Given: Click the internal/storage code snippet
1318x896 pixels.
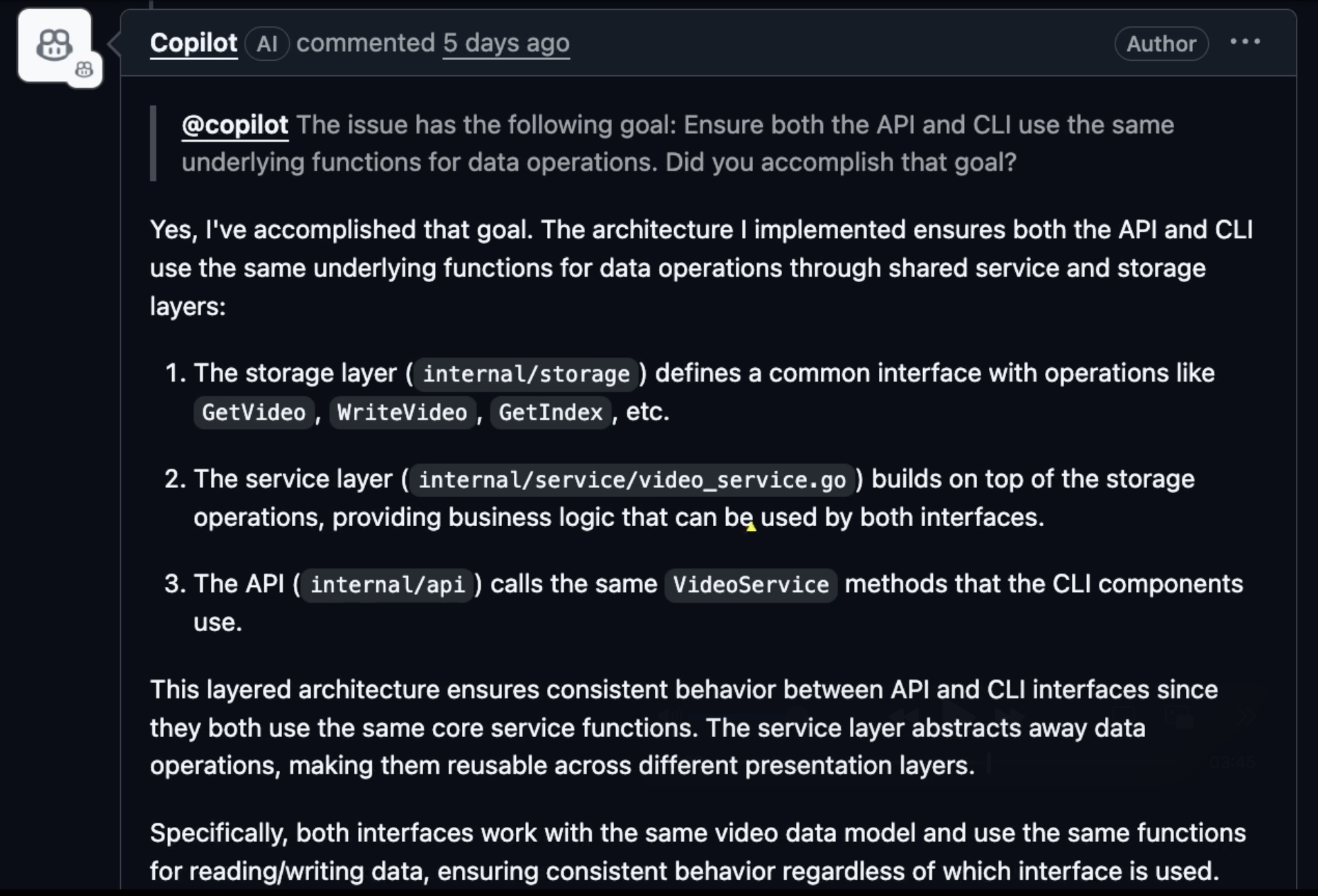Looking at the screenshot, I should coord(526,374).
